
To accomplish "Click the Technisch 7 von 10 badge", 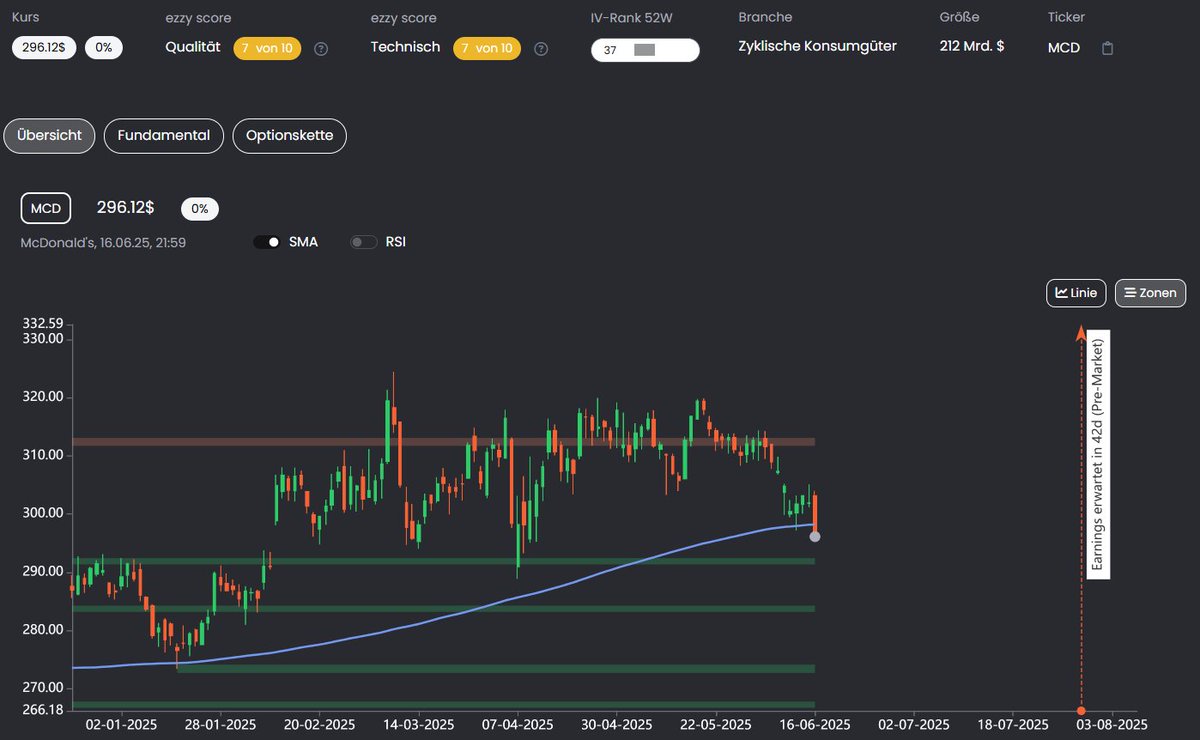I will point(487,48).
